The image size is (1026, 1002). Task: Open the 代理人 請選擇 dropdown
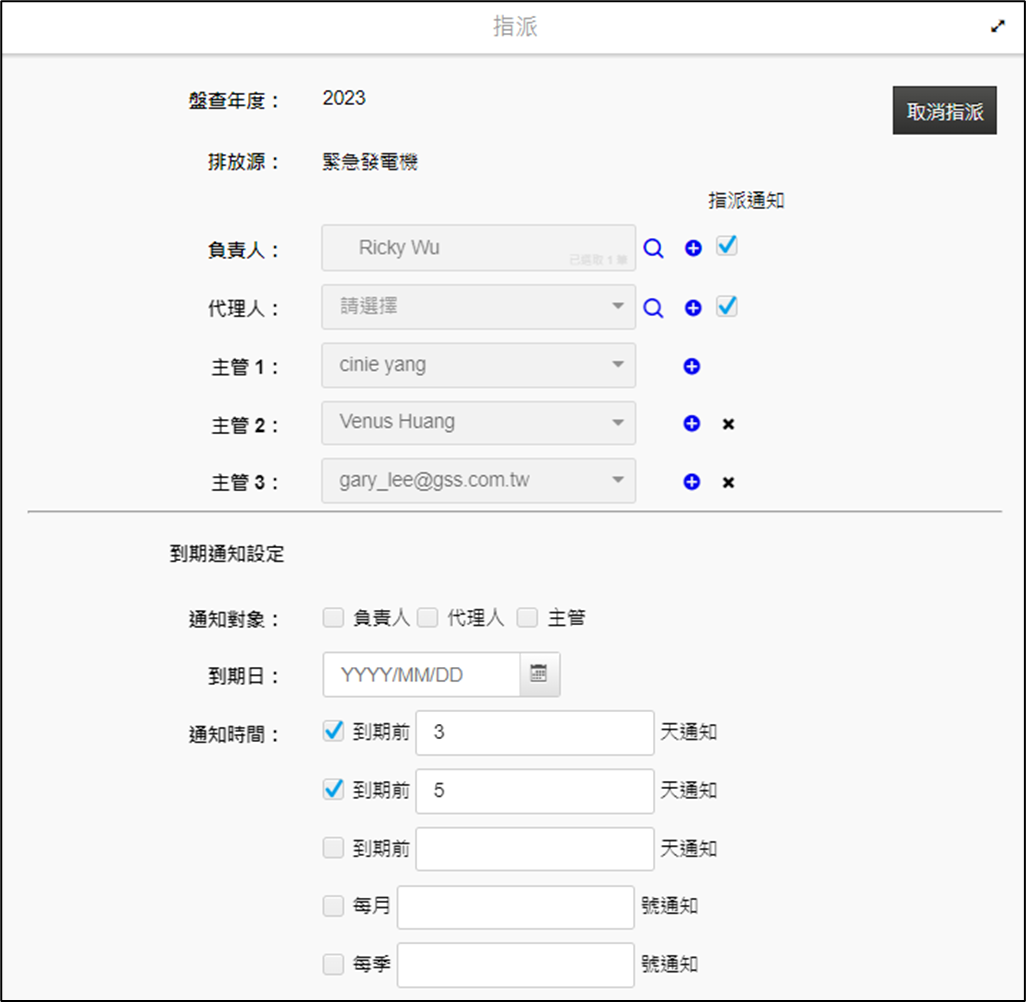point(478,307)
